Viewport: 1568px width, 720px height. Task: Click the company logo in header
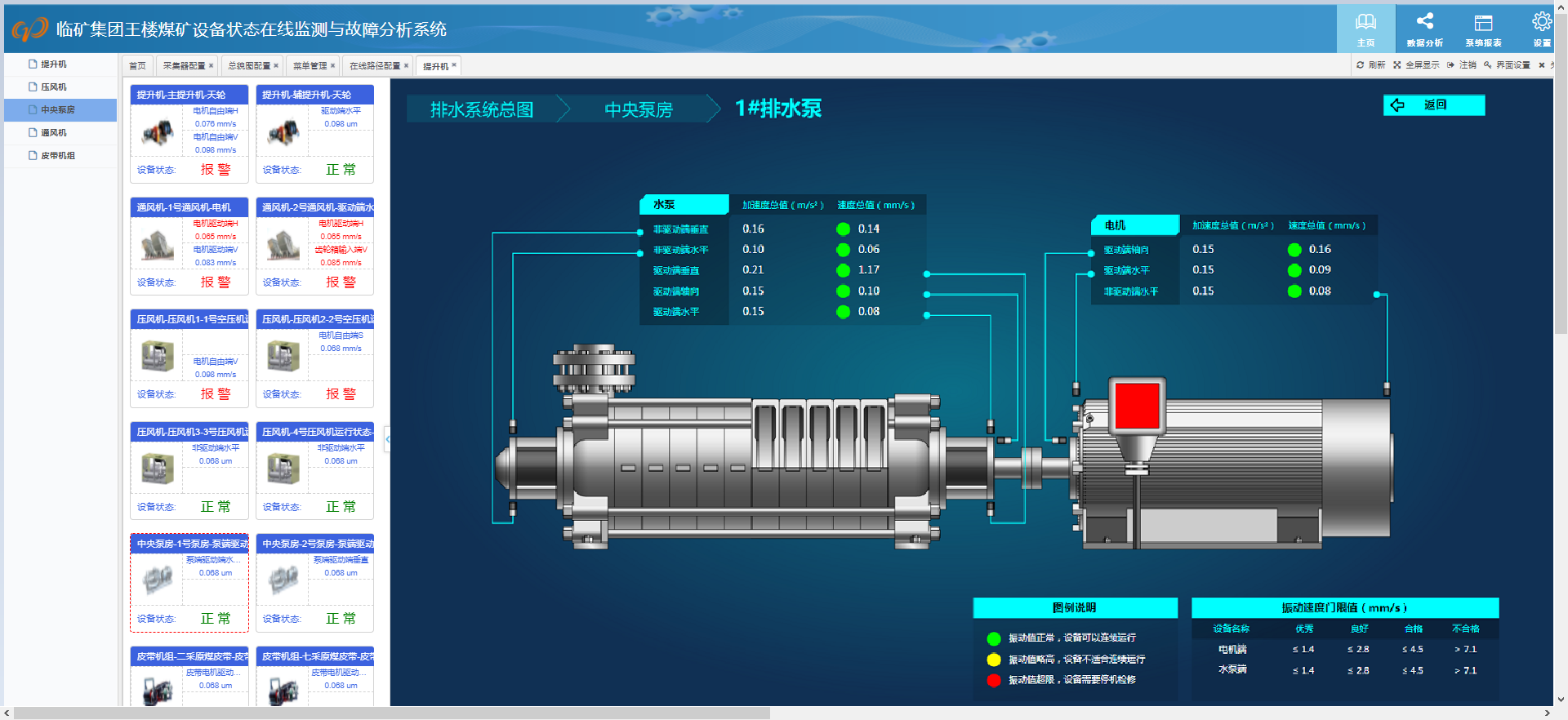coord(30,29)
